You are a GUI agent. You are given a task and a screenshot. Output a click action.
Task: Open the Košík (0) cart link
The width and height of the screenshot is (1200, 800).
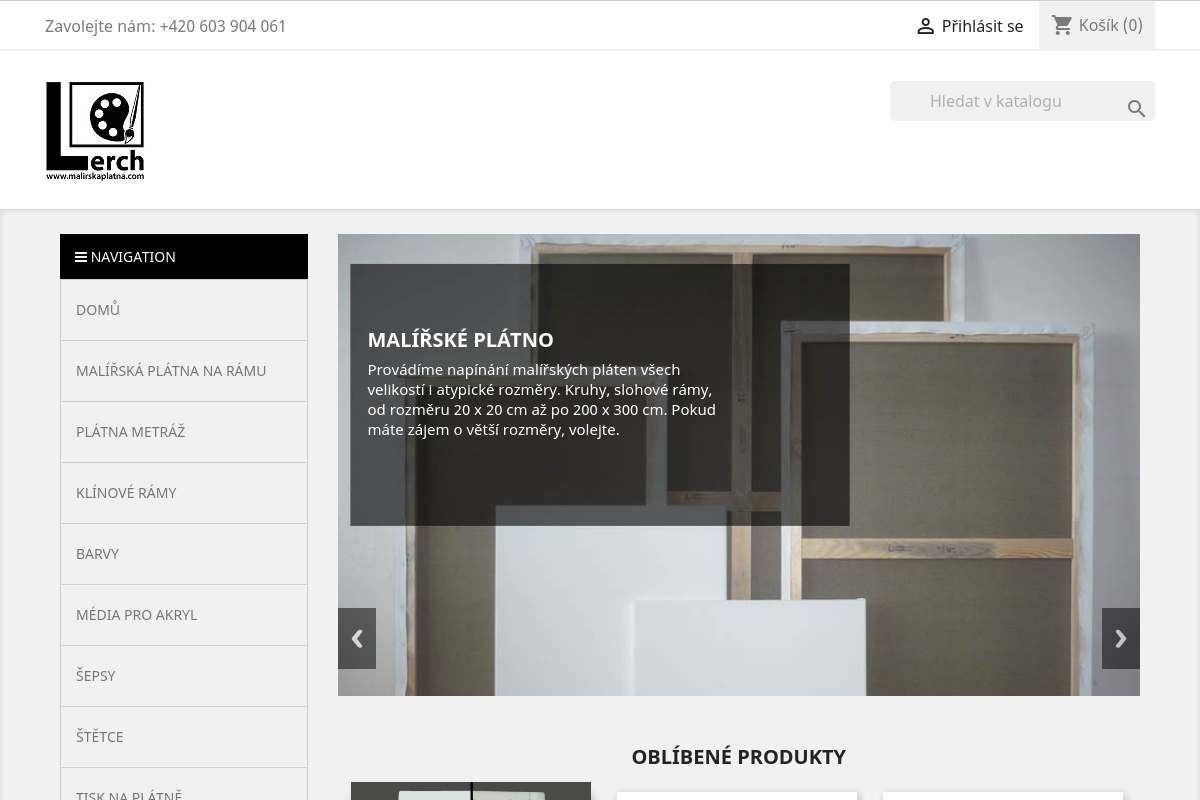point(1110,25)
